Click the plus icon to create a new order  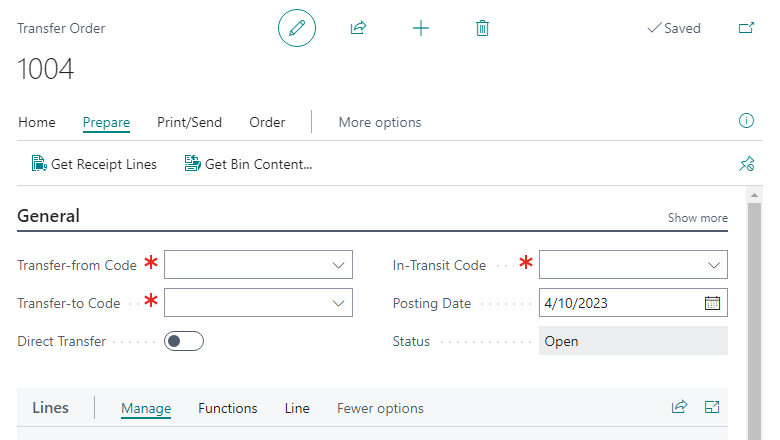click(421, 29)
